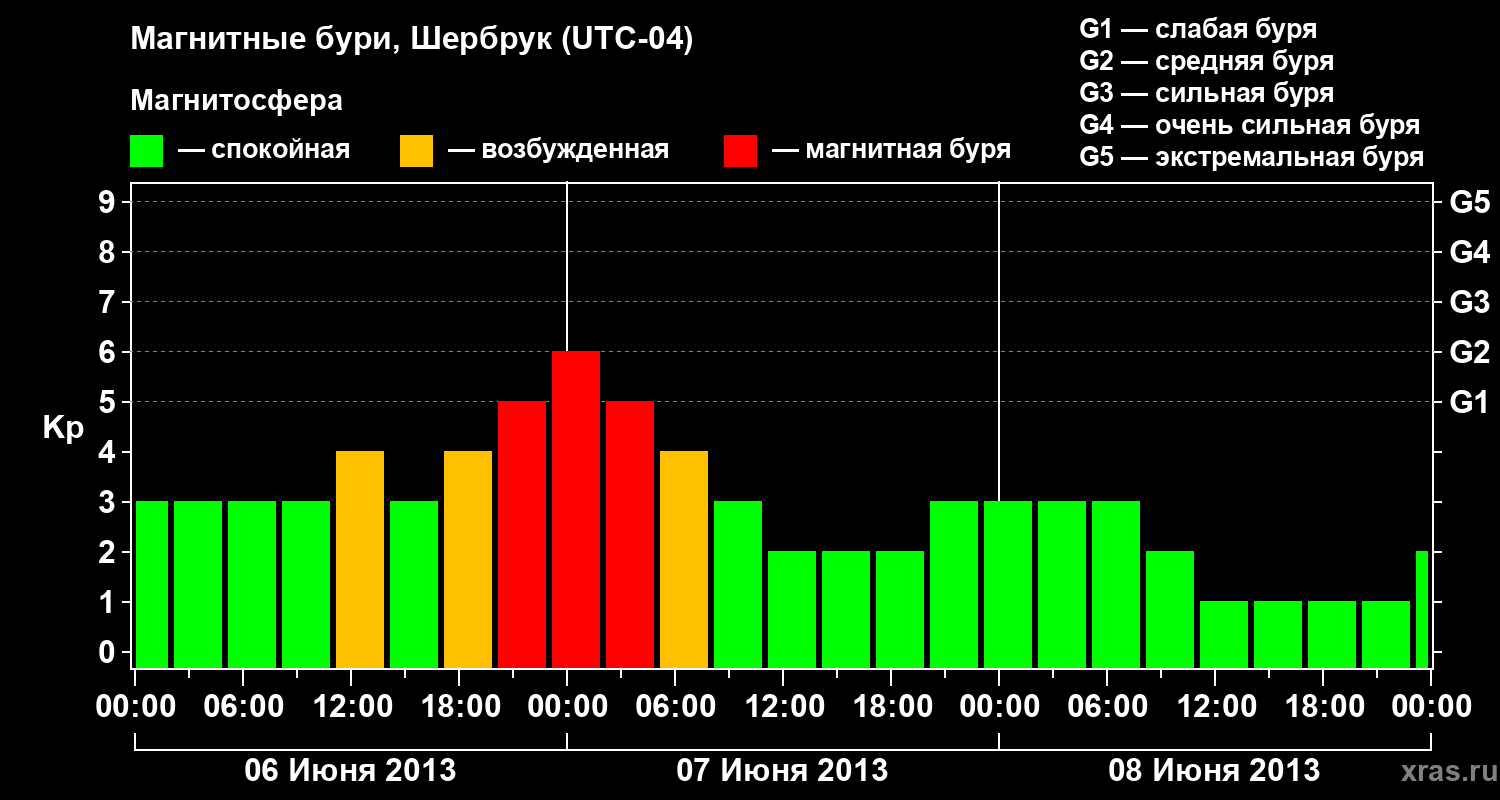Image resolution: width=1500 pixels, height=800 pixels.
Task: Click the right-axis 'G2' level label
Action: pos(1470,352)
